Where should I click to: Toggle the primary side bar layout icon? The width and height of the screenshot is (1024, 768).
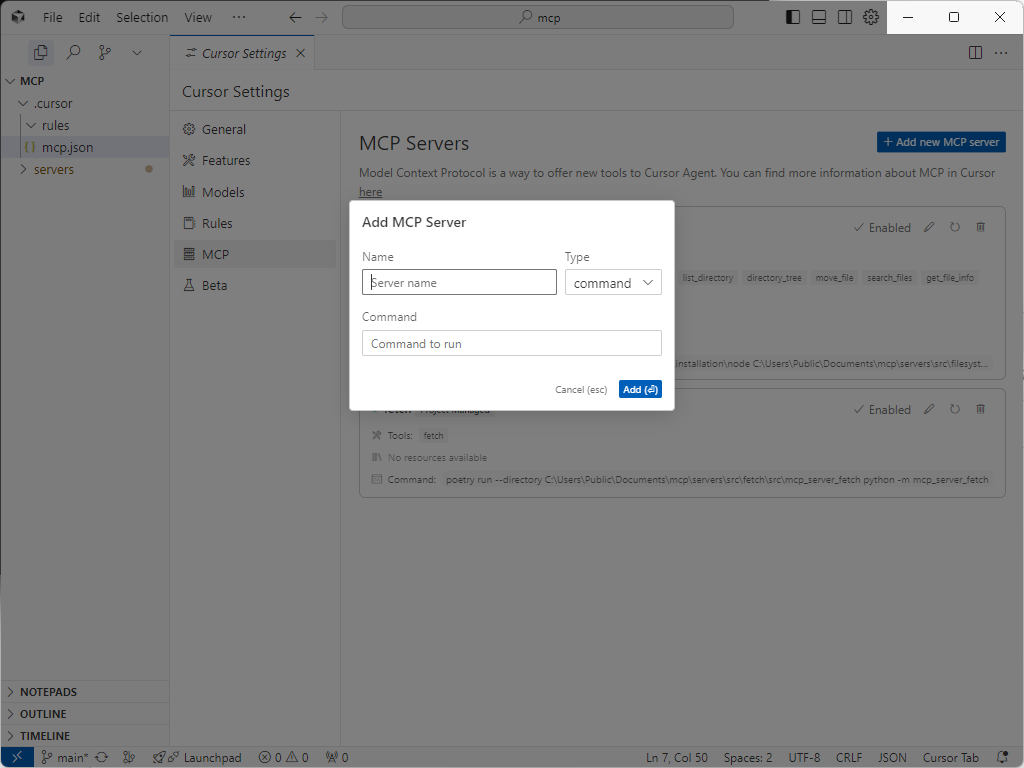[x=793, y=17]
